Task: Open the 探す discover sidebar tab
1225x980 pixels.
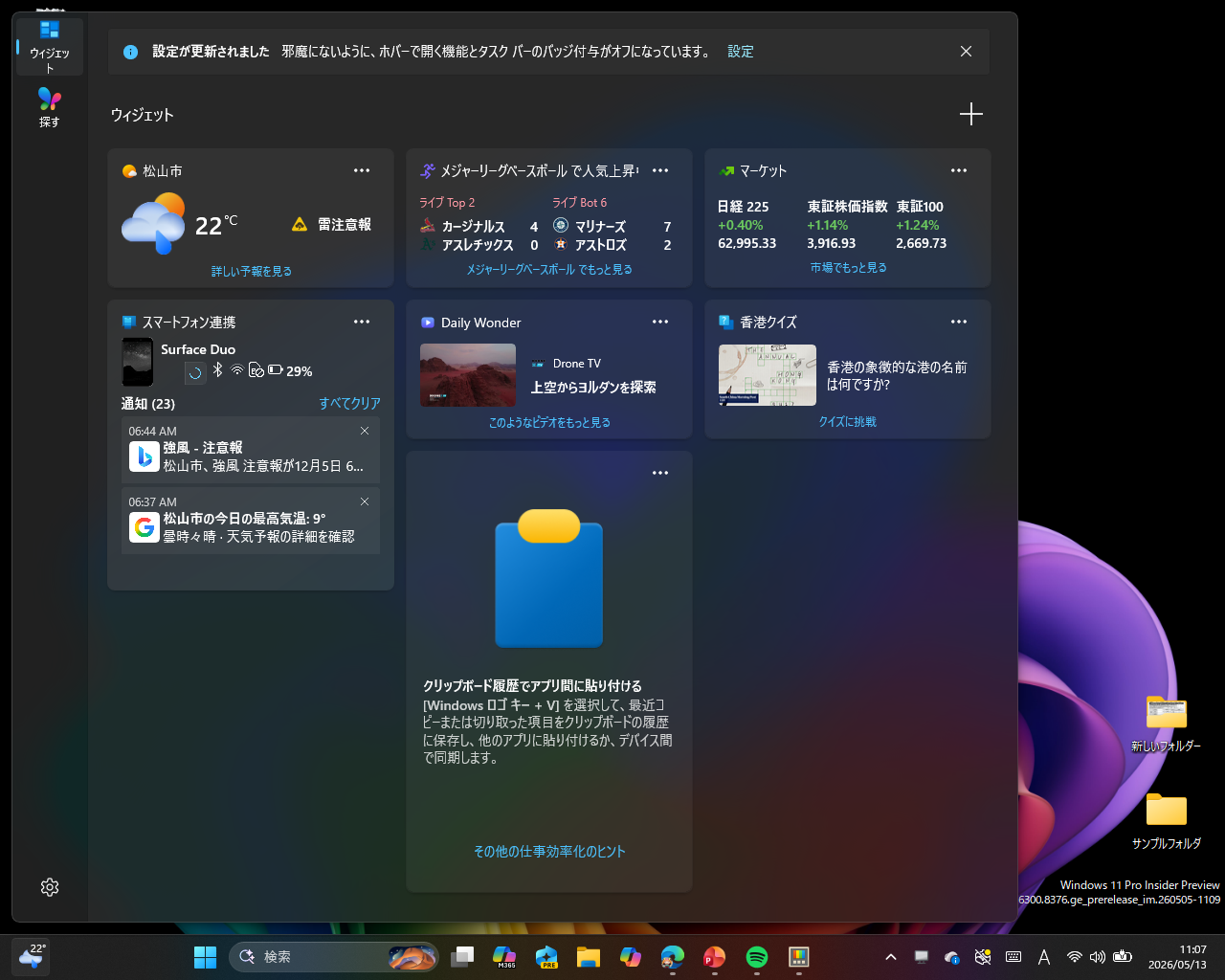Action: tap(50, 107)
